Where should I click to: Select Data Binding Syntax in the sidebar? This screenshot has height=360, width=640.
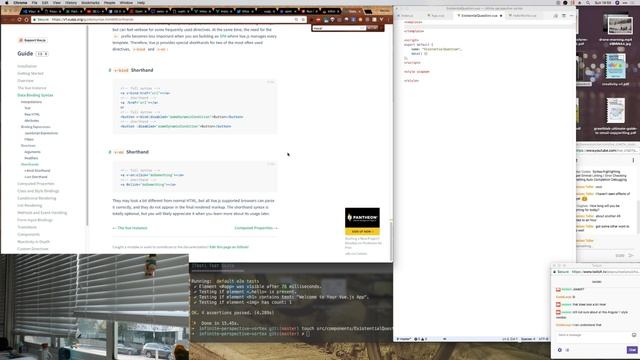click(x=35, y=95)
